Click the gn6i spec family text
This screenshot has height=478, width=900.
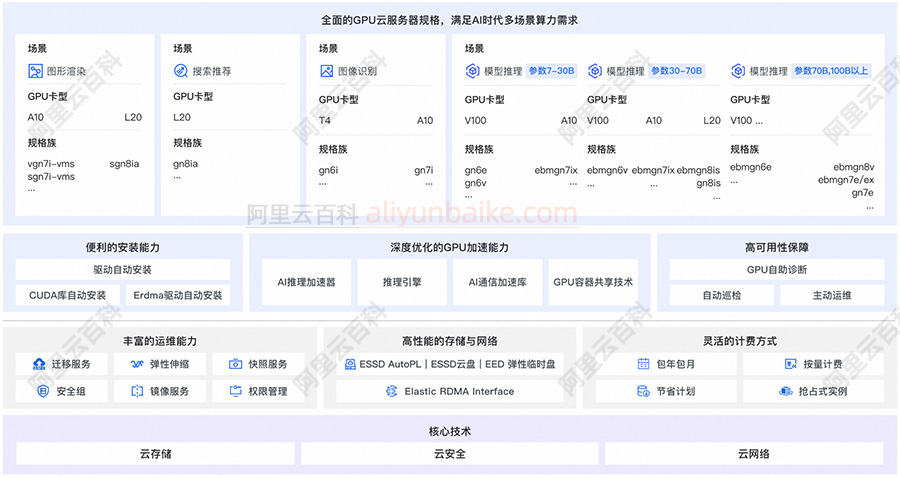[x=328, y=170]
